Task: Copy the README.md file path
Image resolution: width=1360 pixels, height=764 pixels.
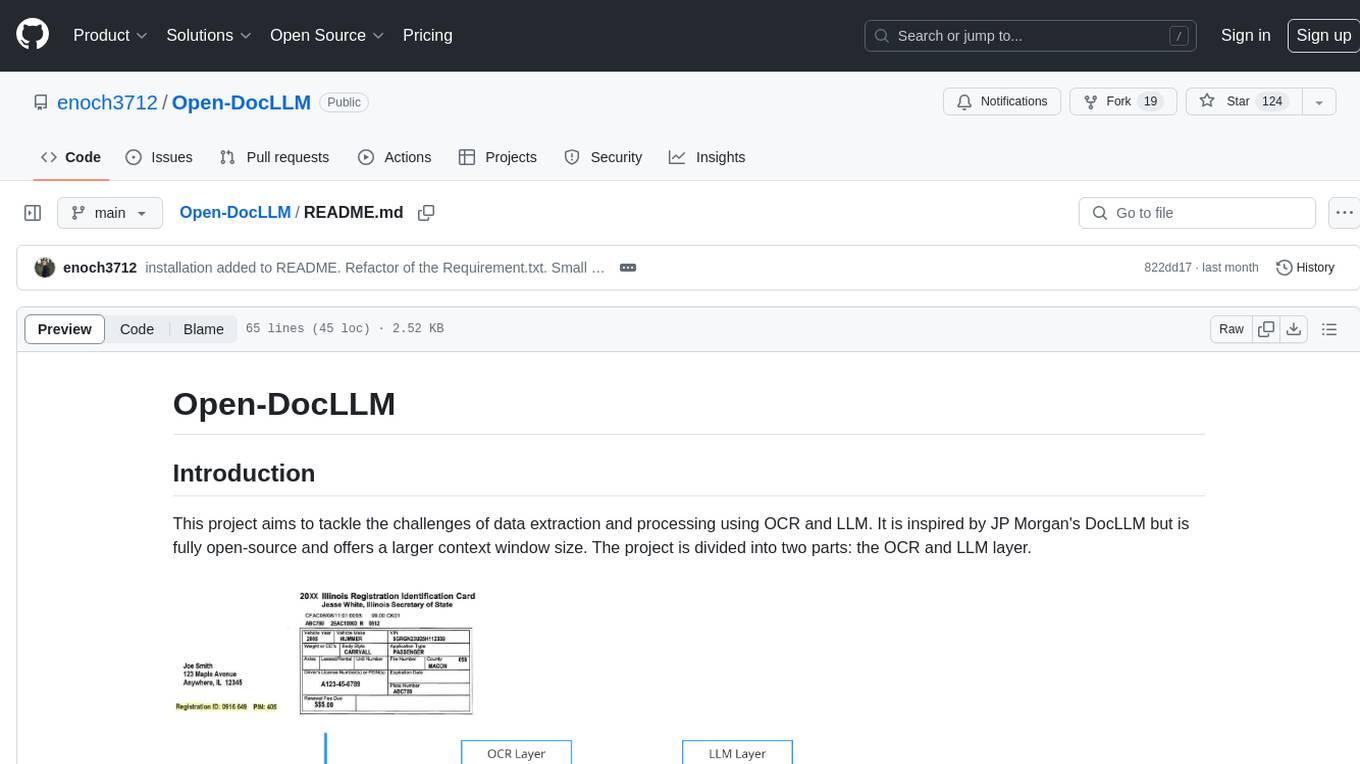Action: (426, 213)
